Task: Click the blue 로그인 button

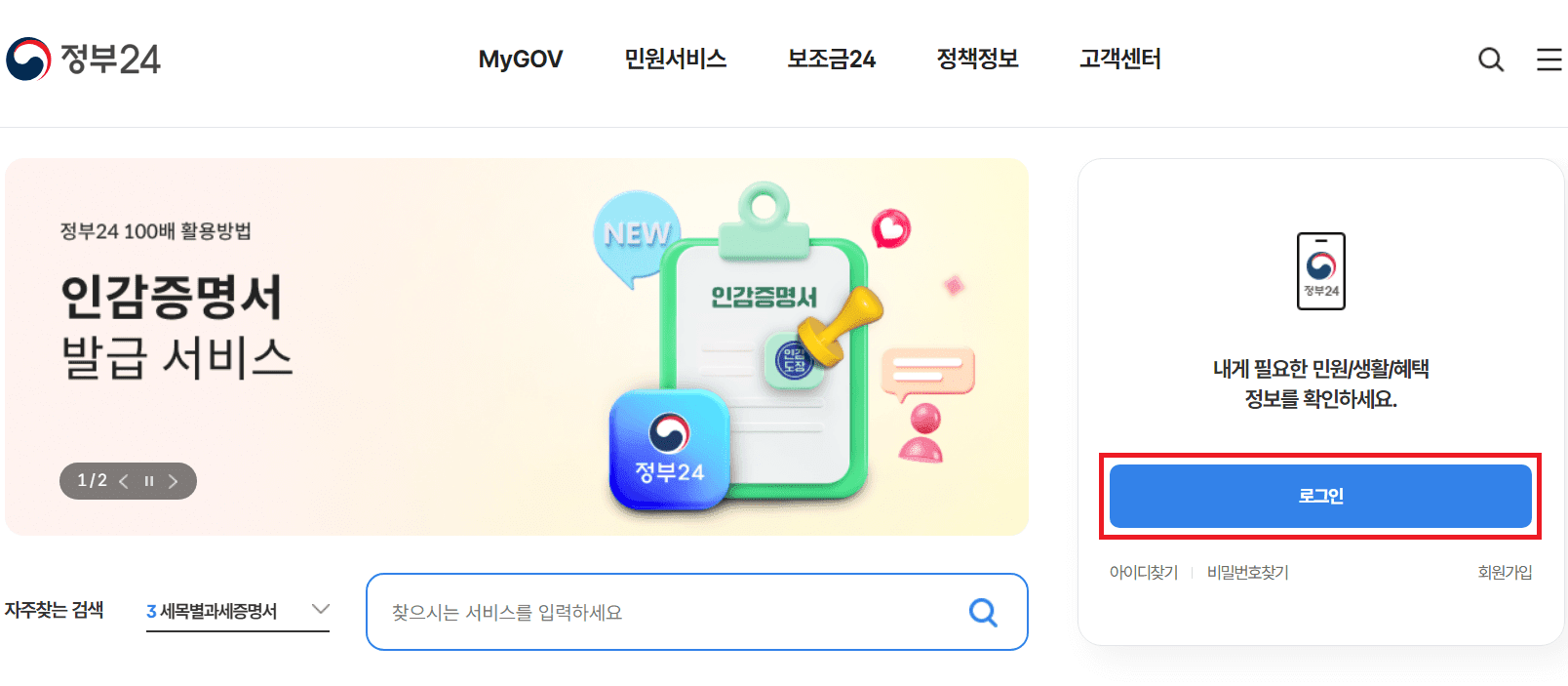Action: (x=1320, y=496)
